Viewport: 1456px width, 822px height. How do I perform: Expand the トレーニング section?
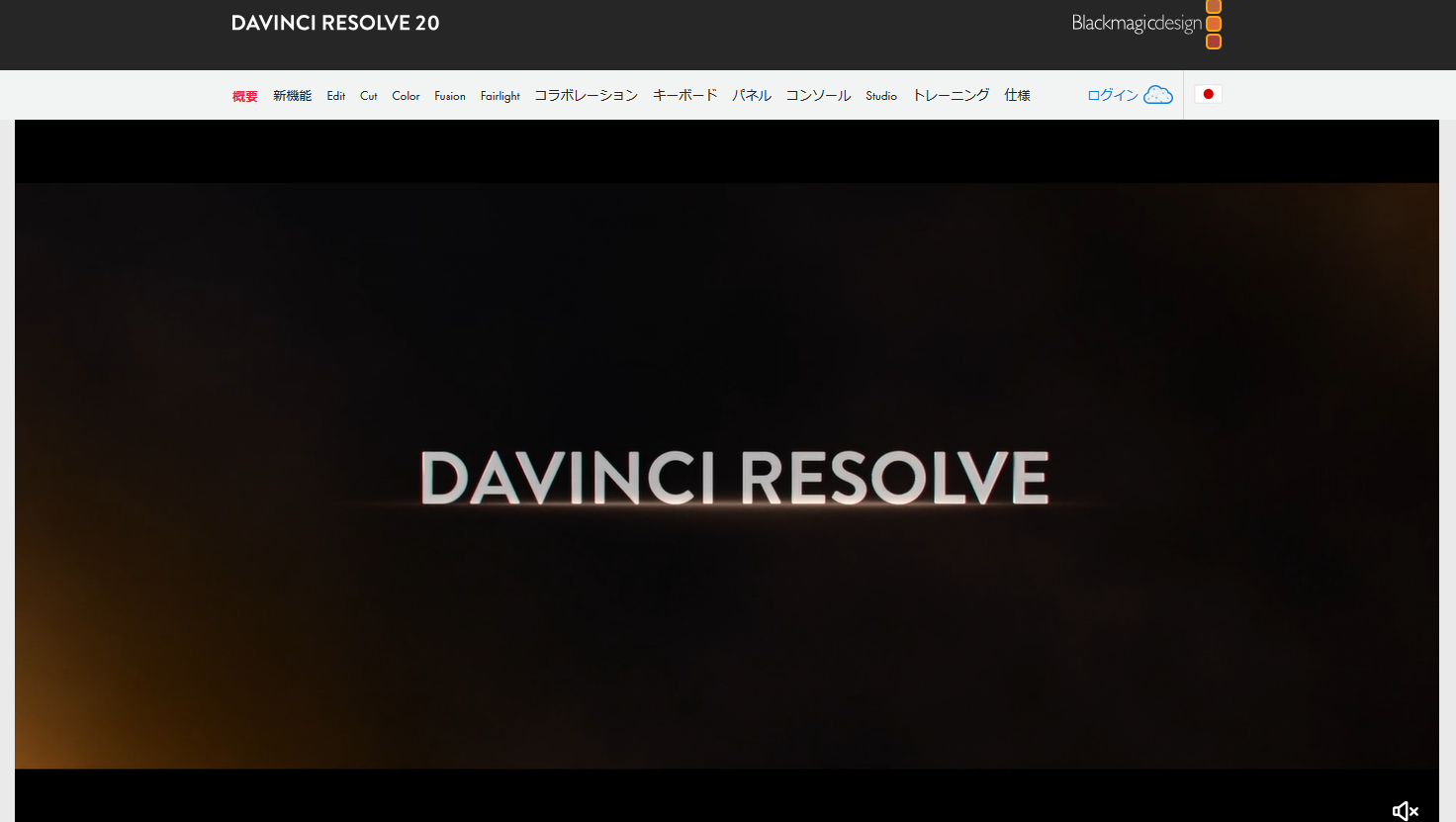(950, 95)
